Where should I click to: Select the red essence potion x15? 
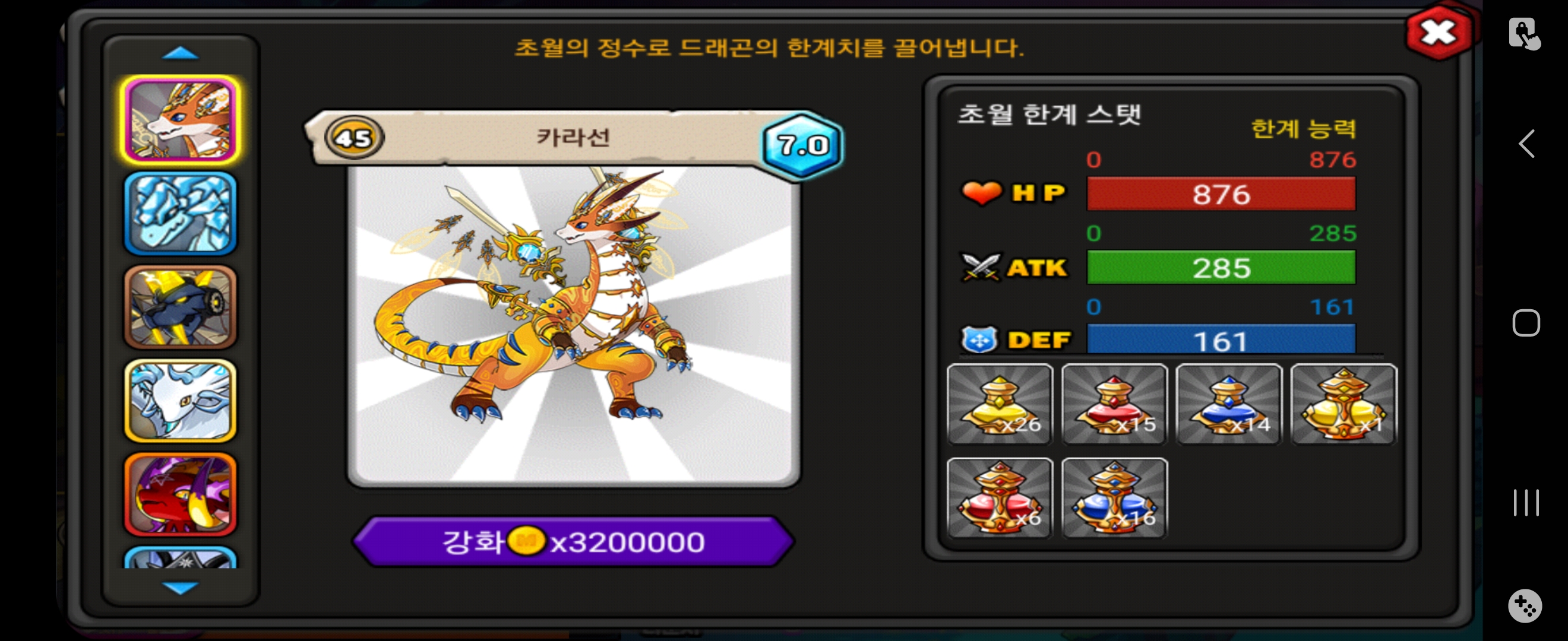coord(1114,404)
